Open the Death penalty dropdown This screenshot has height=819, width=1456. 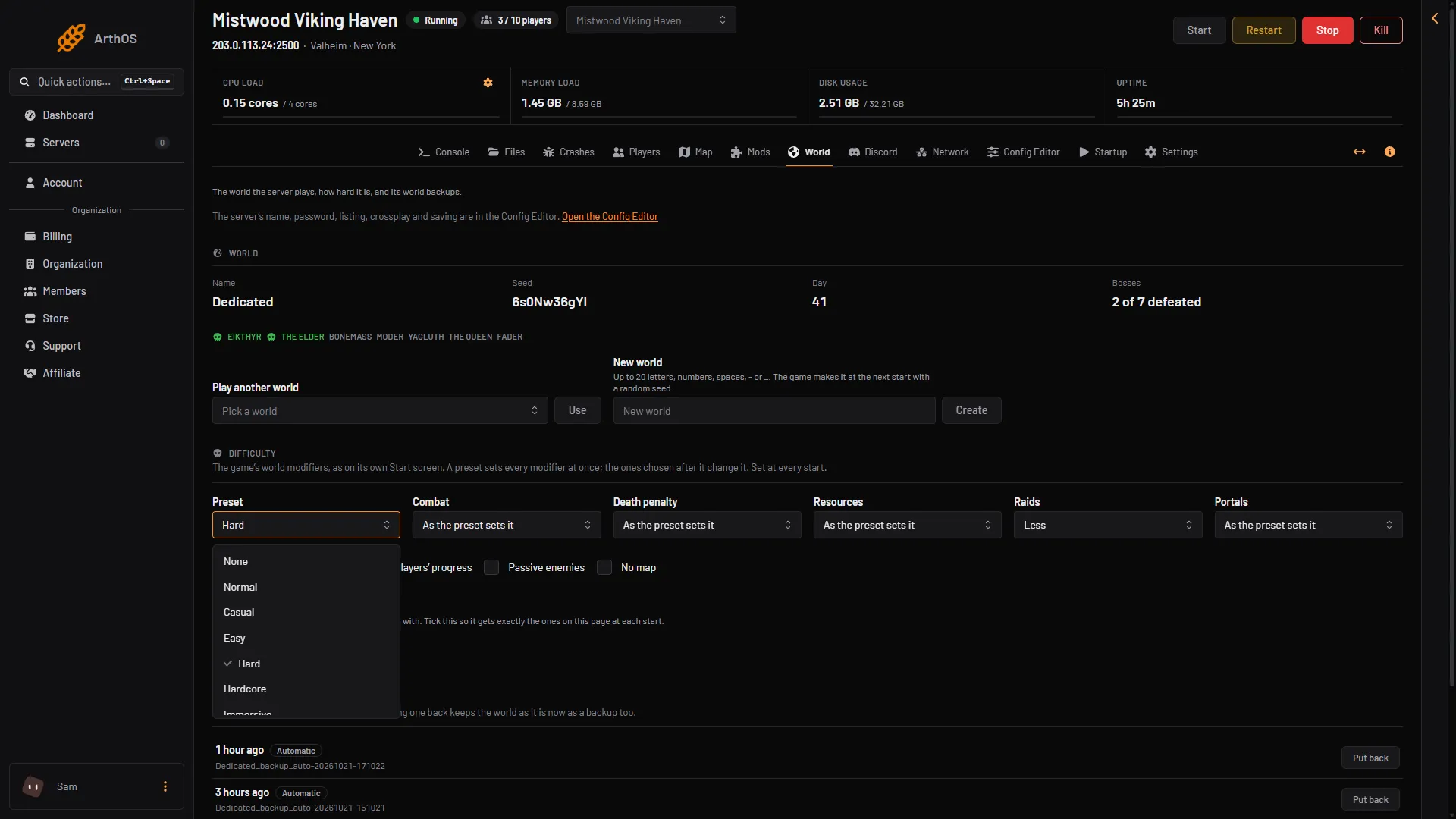(x=707, y=525)
